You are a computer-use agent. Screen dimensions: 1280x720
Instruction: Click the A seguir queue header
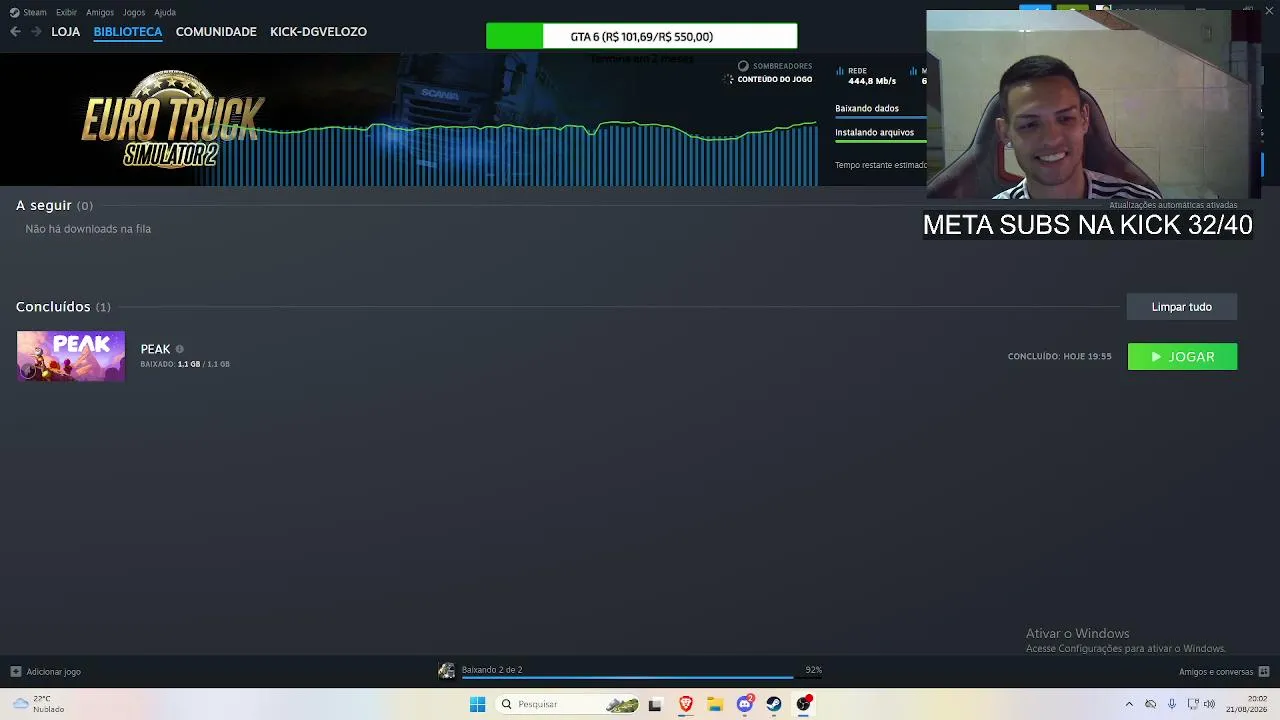54,205
